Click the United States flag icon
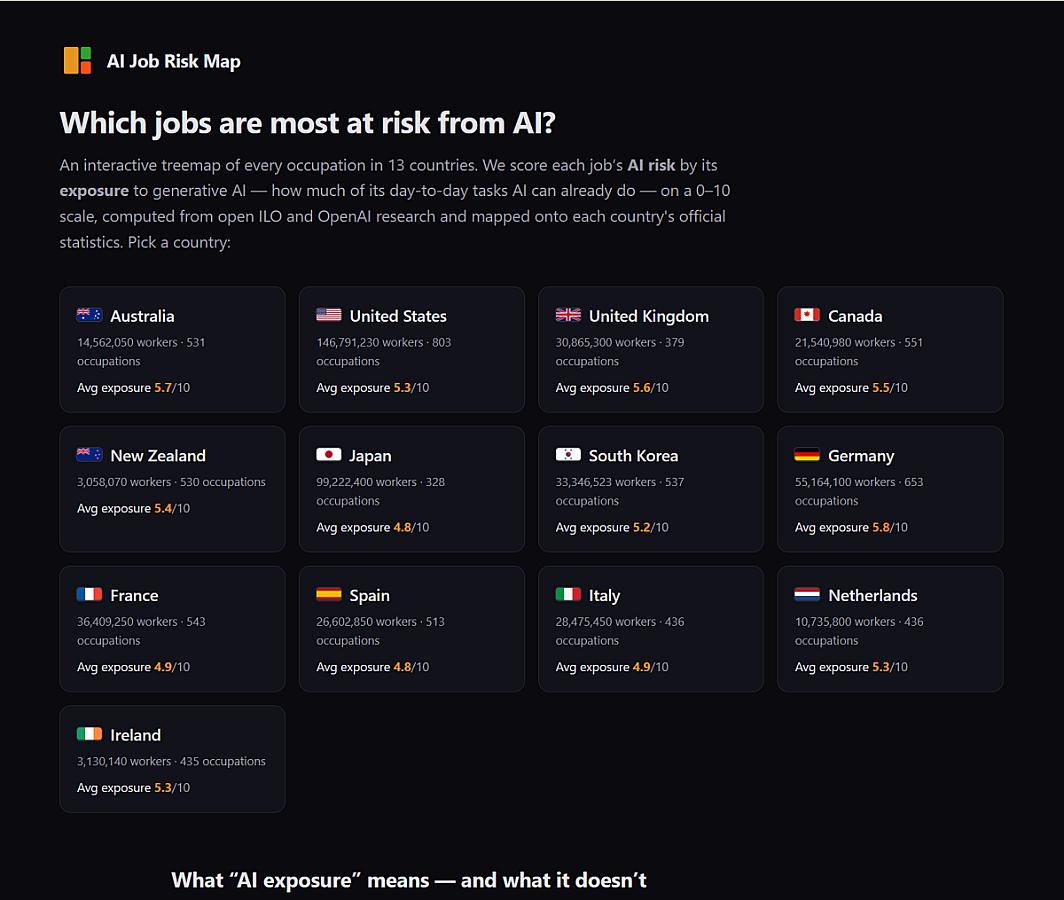The height and width of the screenshot is (900, 1064). [328, 315]
